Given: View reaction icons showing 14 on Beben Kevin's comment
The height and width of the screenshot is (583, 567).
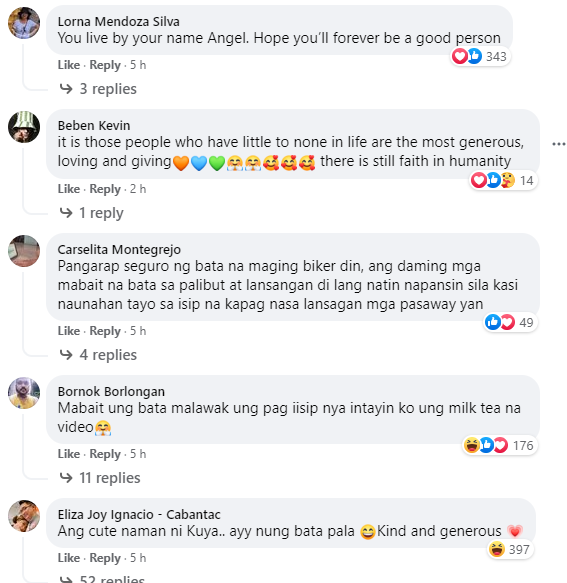Looking at the screenshot, I should [x=503, y=181].
